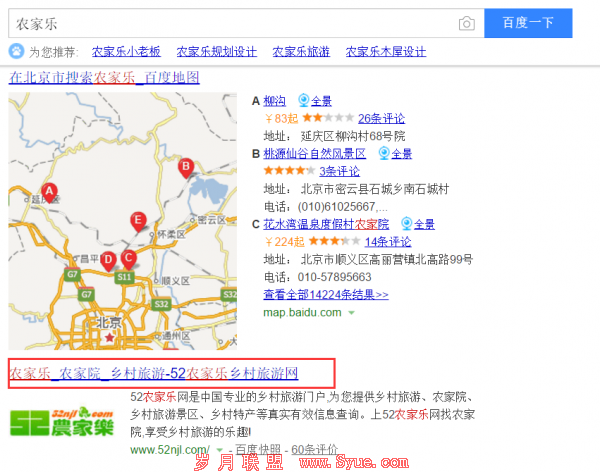Image resolution: width=600 pixels, height=472 pixels.
Task: Click the S32 highway badge near 顺义区
Action: (x=161, y=304)
